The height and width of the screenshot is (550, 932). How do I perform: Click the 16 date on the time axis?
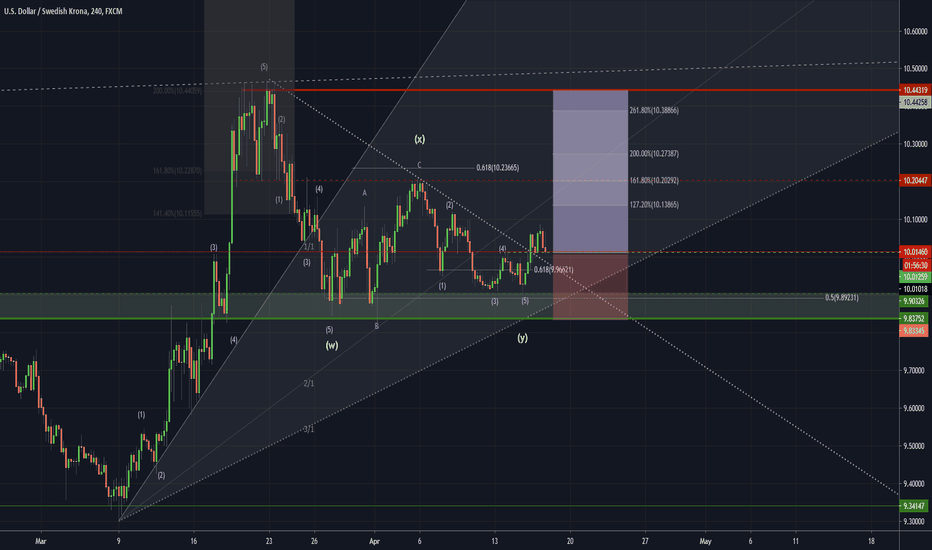click(x=193, y=542)
